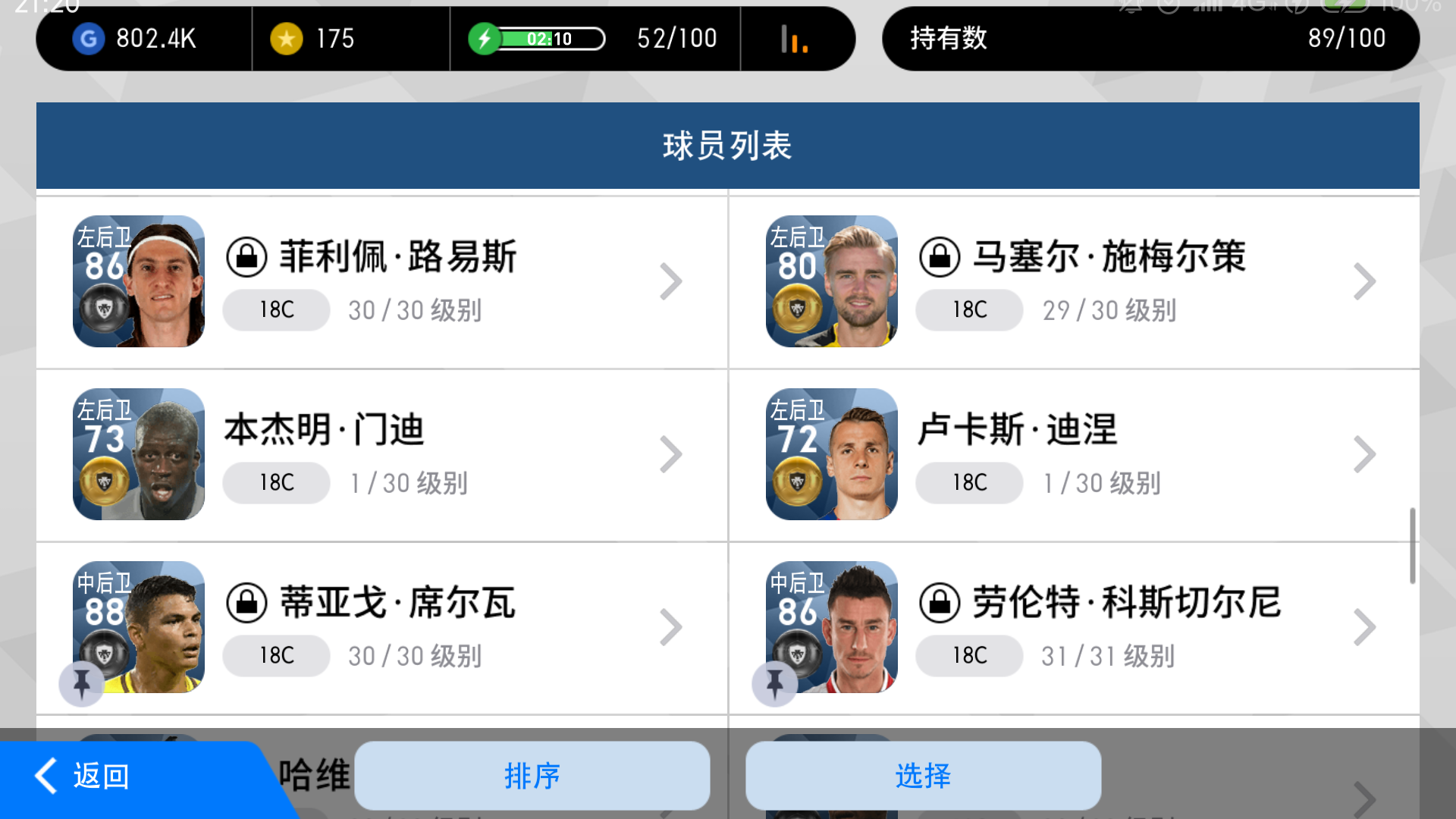Expand the 菲利佩·路易斯 row chevron
The height and width of the screenshot is (819, 1456).
click(x=670, y=282)
